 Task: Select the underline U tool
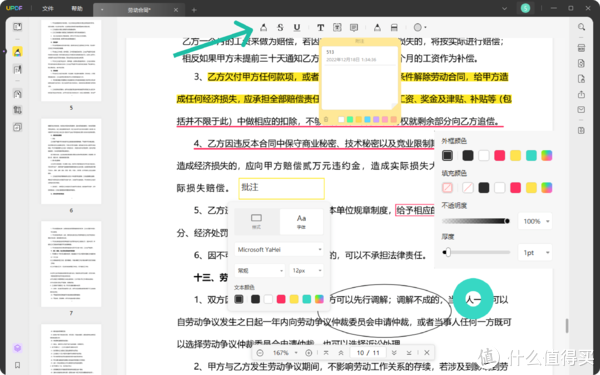(297, 28)
